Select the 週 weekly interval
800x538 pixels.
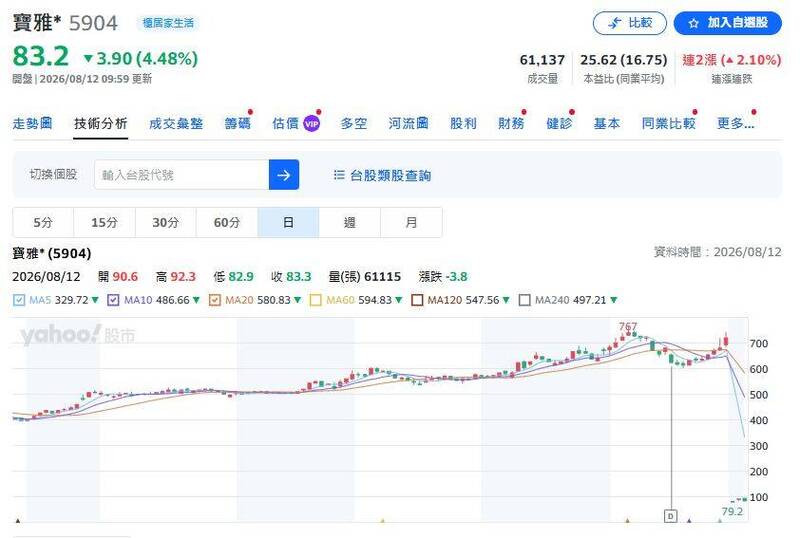click(349, 223)
